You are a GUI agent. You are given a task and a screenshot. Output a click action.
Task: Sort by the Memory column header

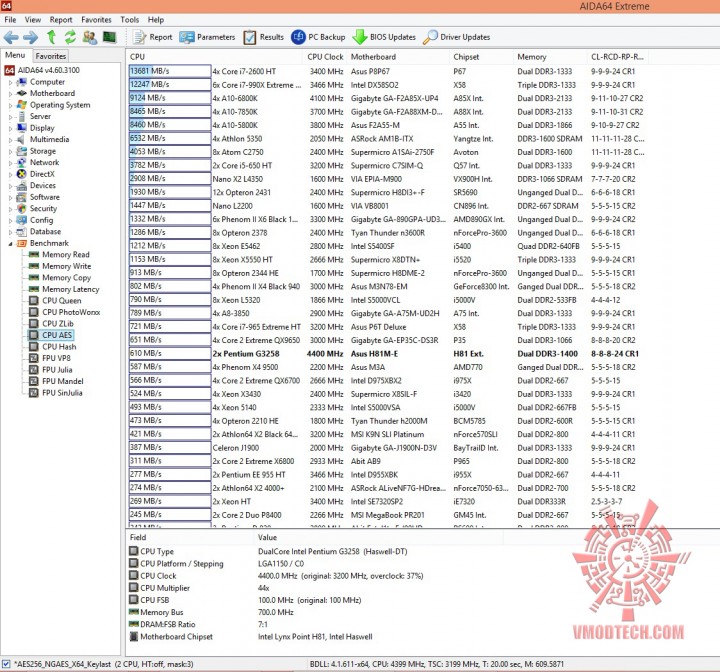click(551, 57)
